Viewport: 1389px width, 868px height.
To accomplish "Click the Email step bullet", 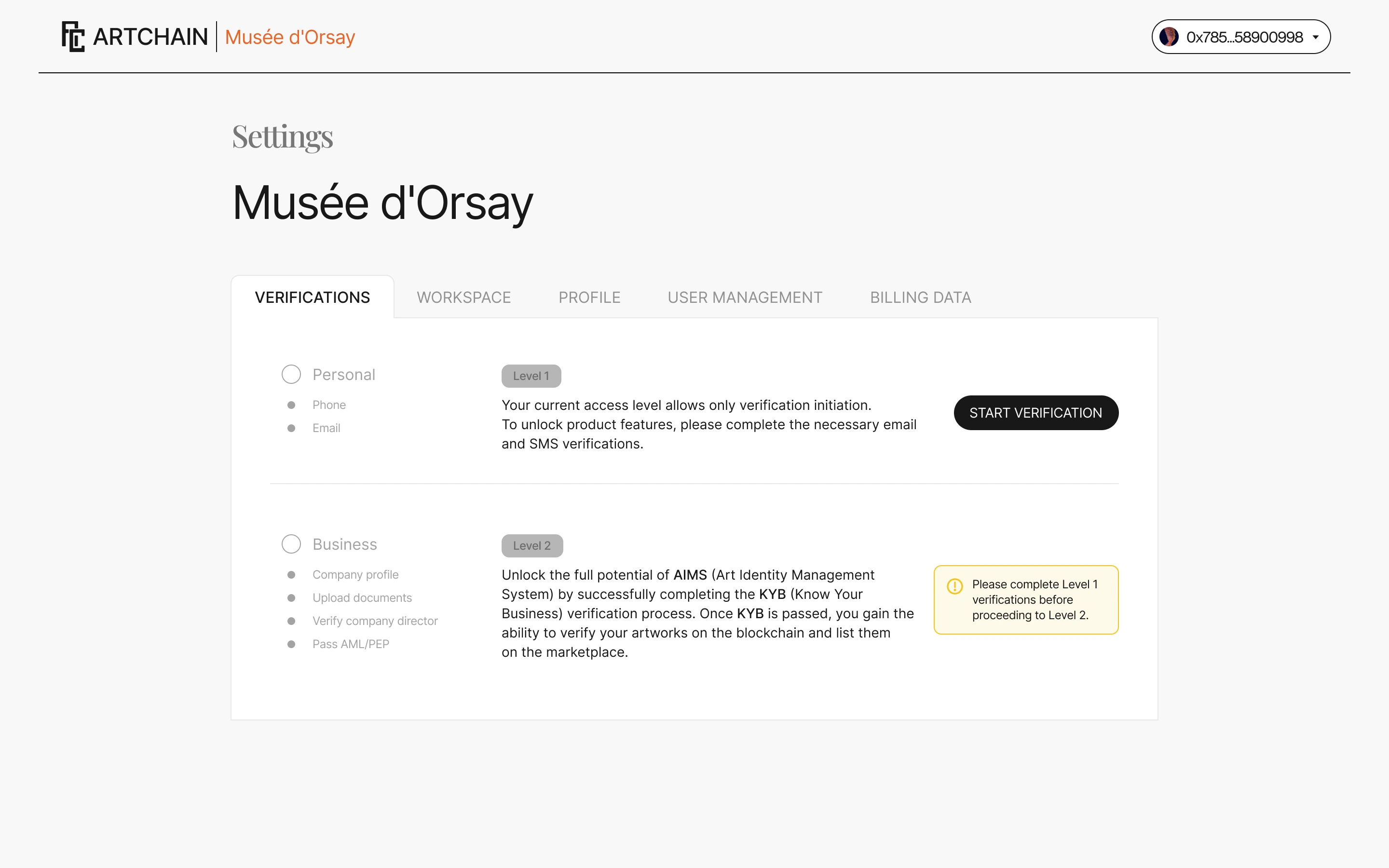I will tap(291, 428).
